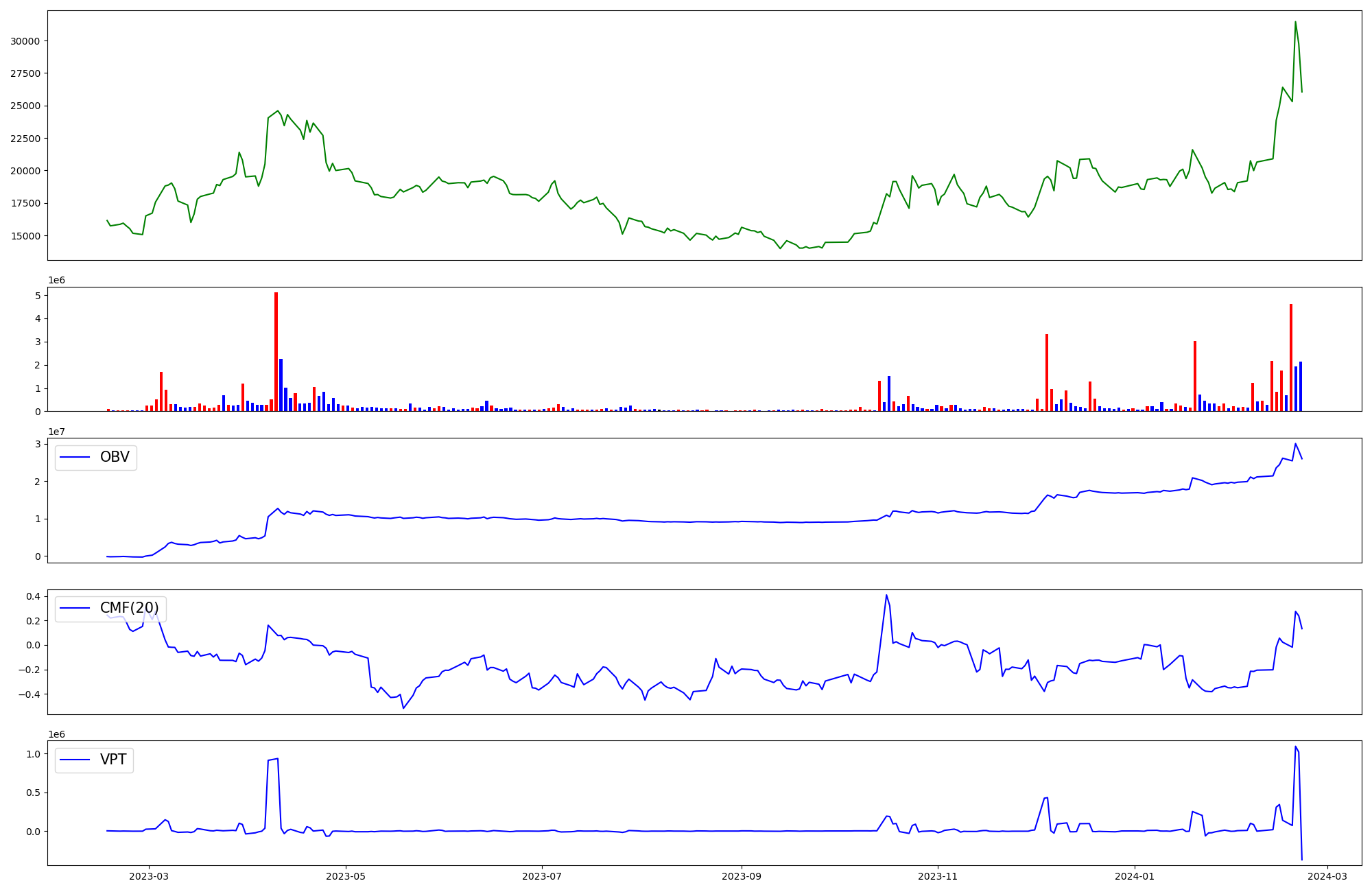Click the 2023-09 date axis label
The image size is (1372, 892).
tap(742, 876)
